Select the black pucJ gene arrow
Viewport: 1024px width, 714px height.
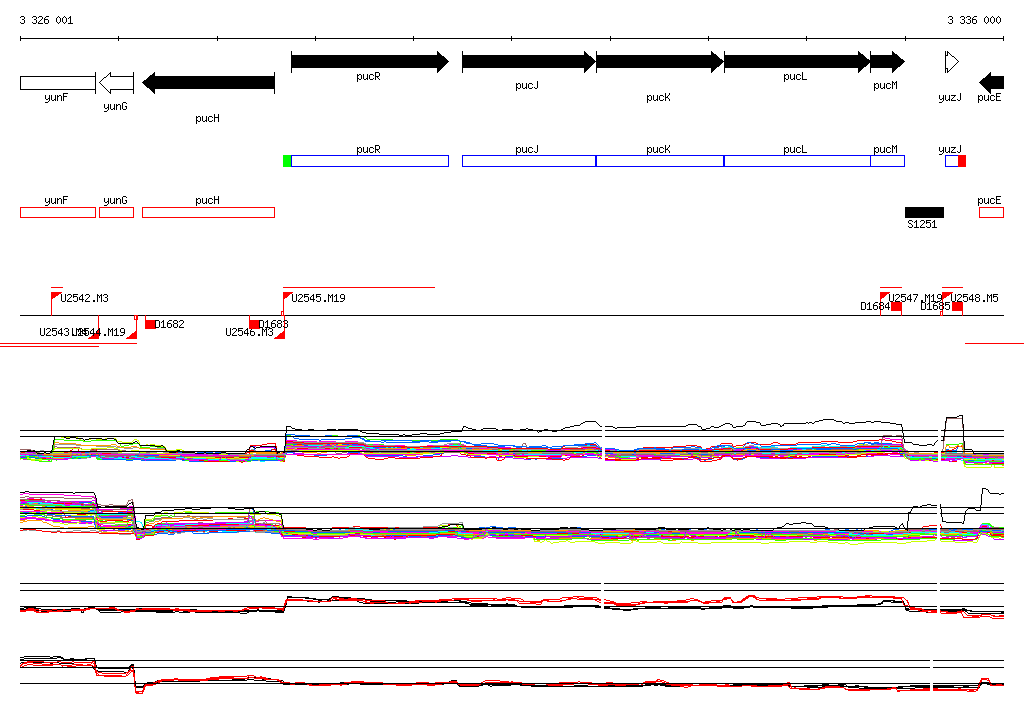click(x=528, y=62)
